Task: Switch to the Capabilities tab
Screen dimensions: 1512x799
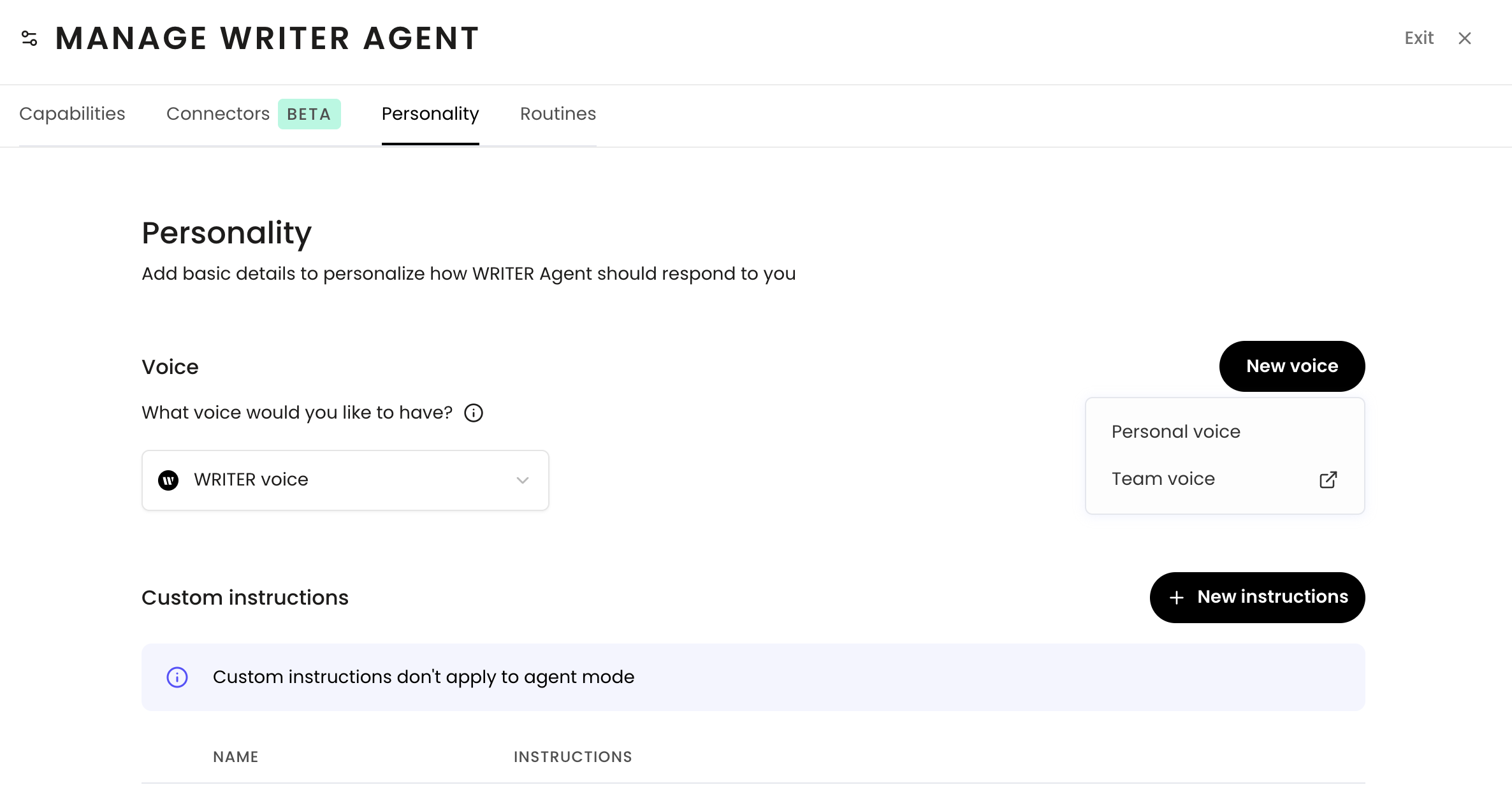Action: click(x=72, y=114)
